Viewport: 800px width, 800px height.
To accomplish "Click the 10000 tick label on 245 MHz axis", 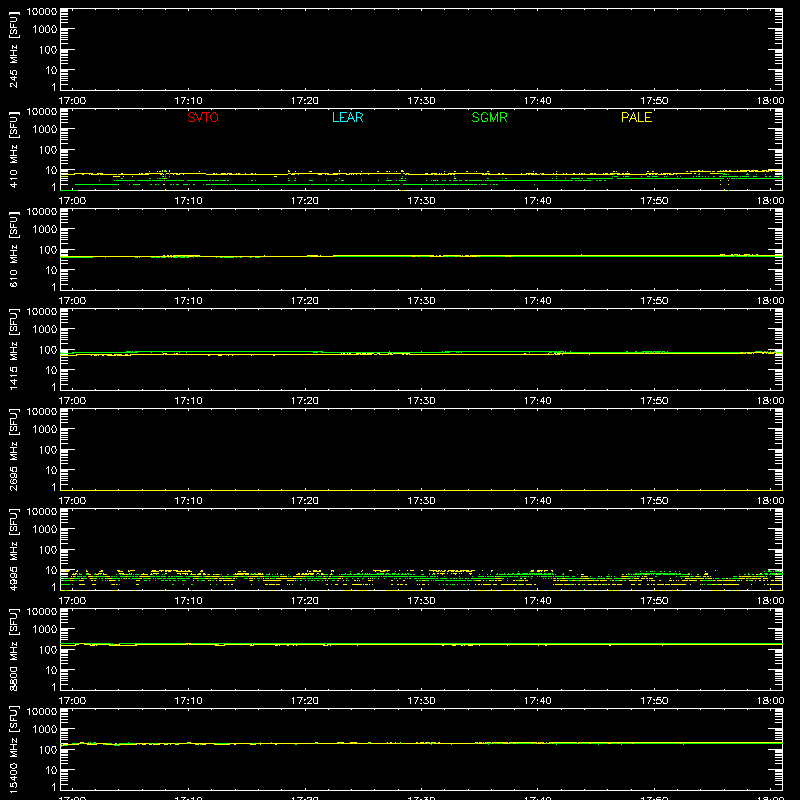I will [42, 12].
